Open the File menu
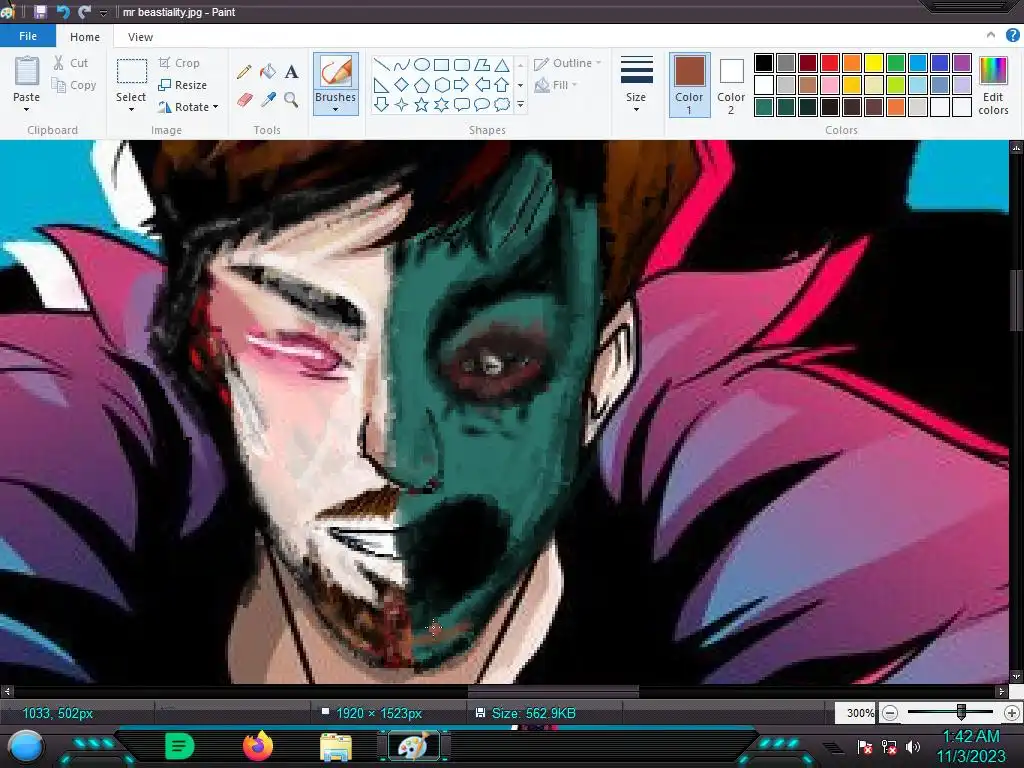 27,36
